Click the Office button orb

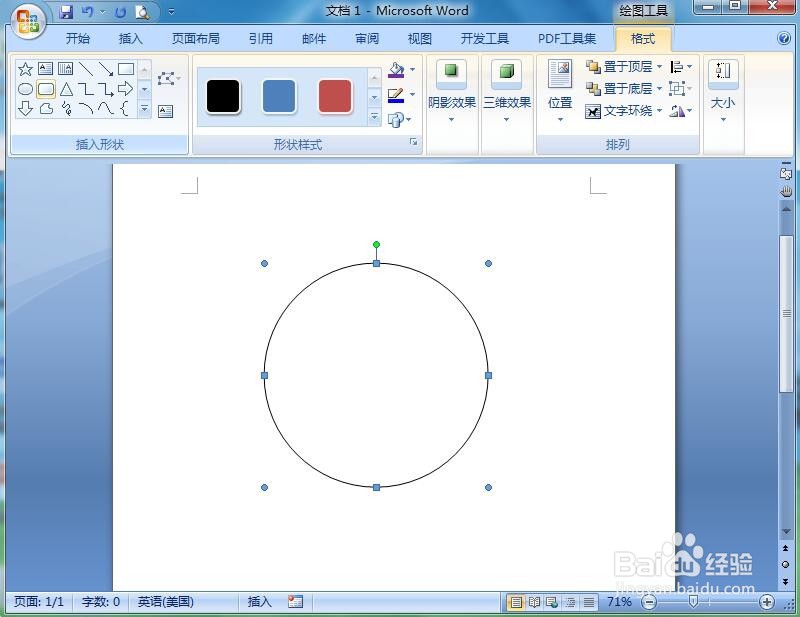tap(28, 22)
